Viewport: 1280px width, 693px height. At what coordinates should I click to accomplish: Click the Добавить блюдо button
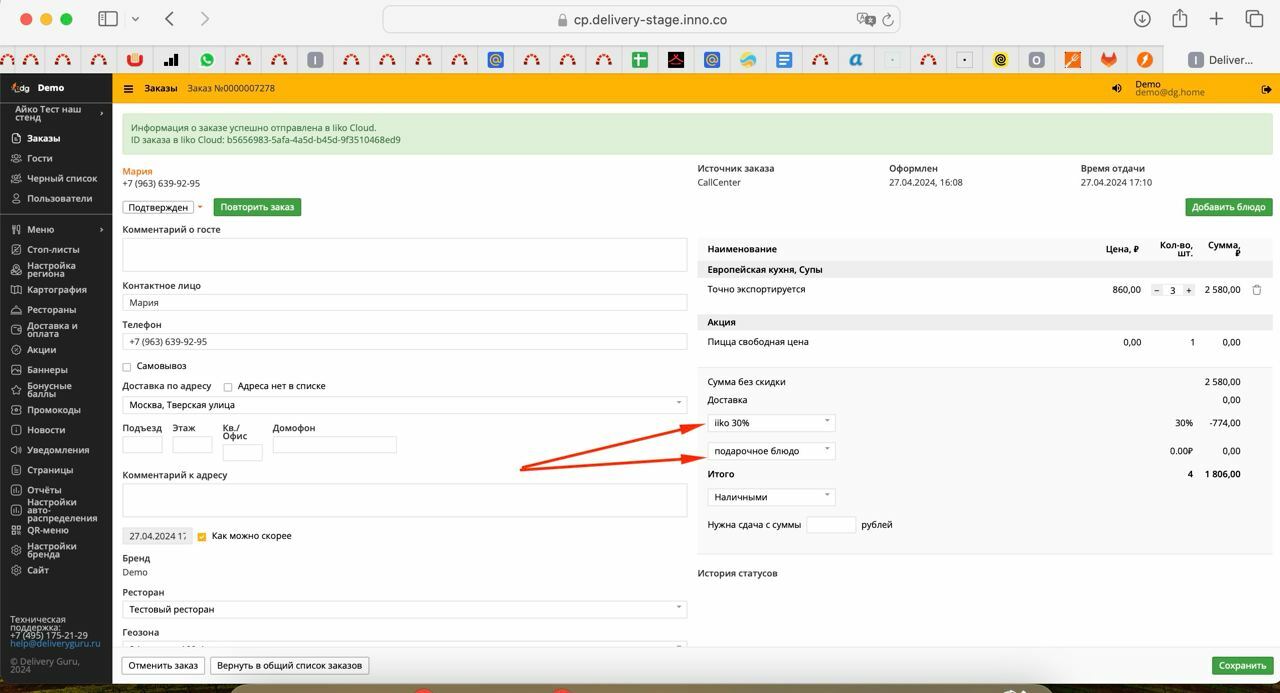coord(1228,207)
